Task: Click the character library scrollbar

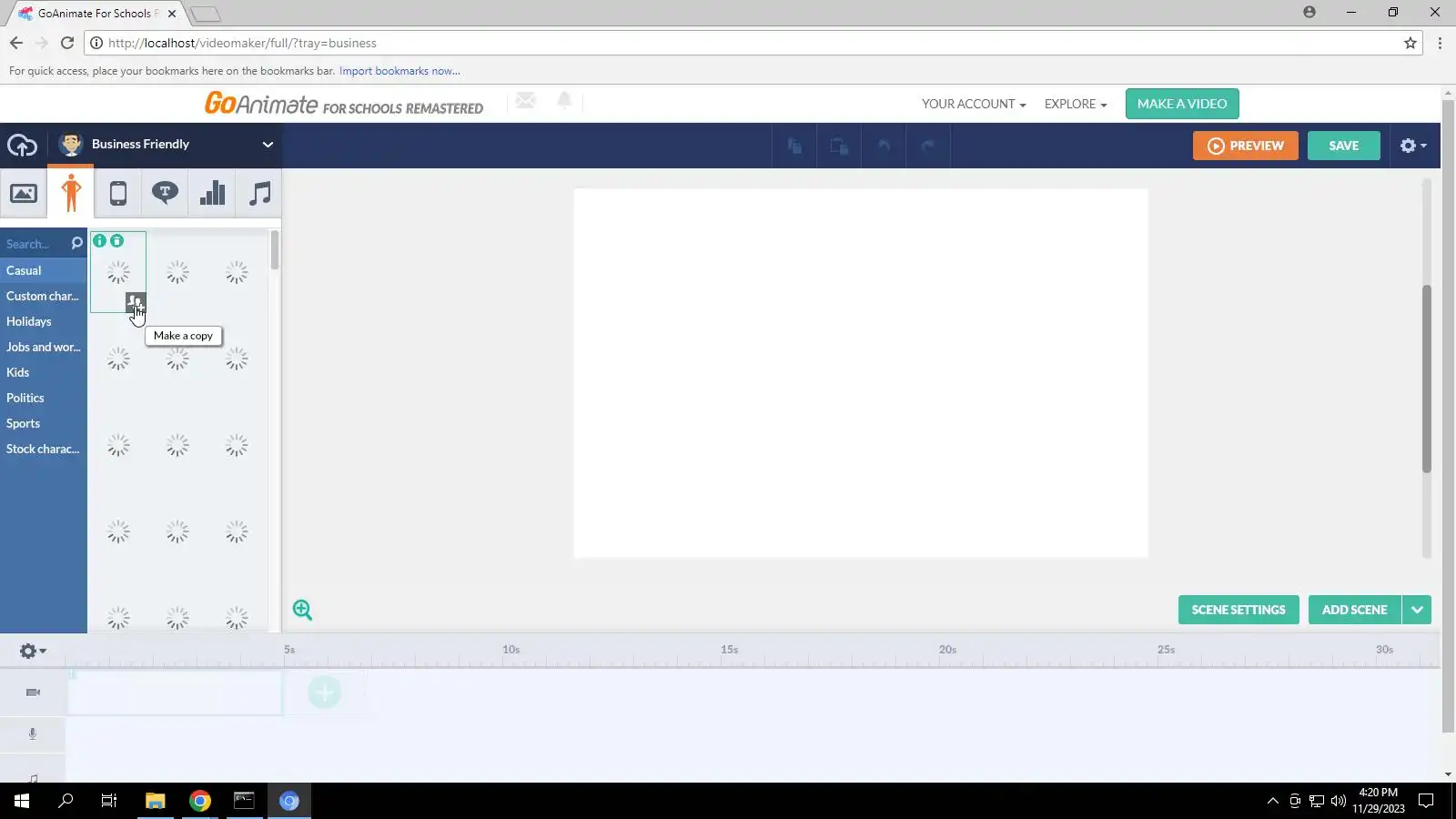Action: [x=275, y=250]
